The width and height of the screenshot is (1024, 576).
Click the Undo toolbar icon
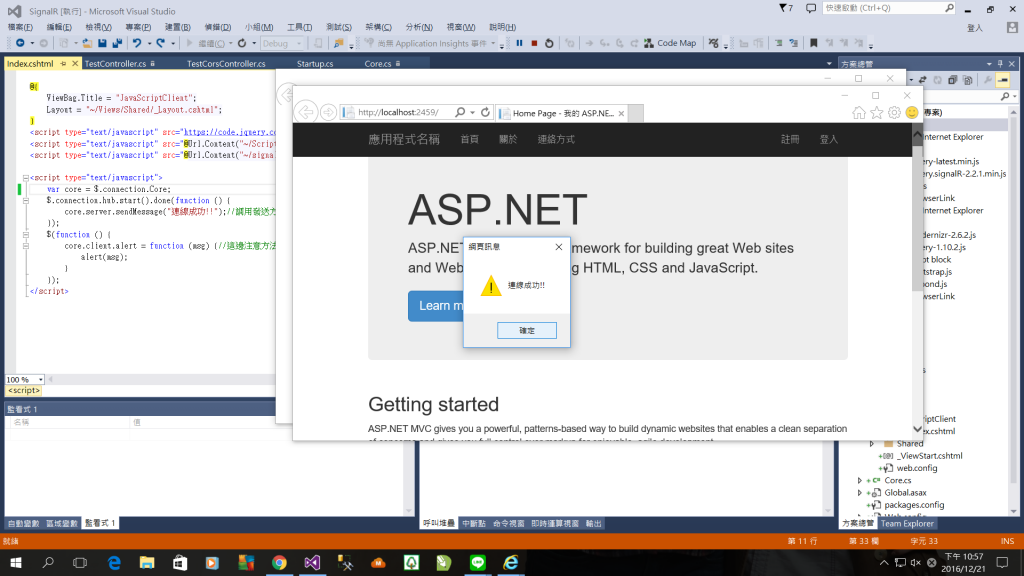[x=136, y=43]
